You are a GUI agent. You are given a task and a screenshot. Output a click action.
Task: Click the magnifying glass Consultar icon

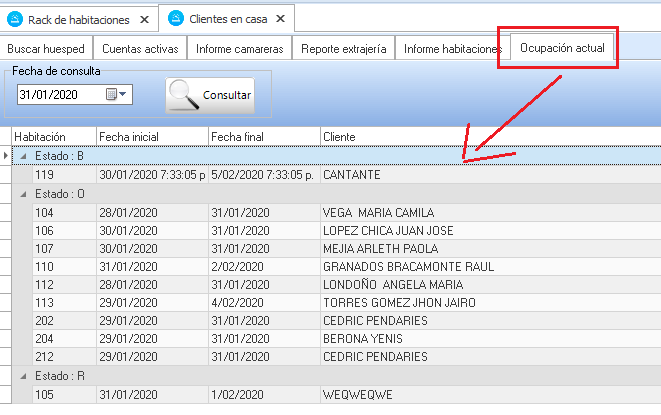184,95
